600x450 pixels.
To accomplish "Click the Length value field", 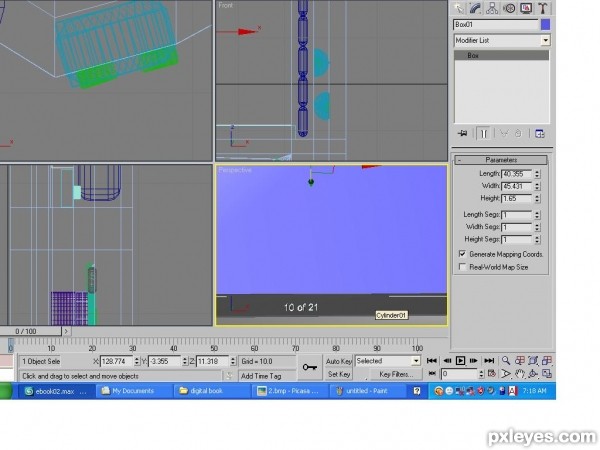I will click(517, 174).
